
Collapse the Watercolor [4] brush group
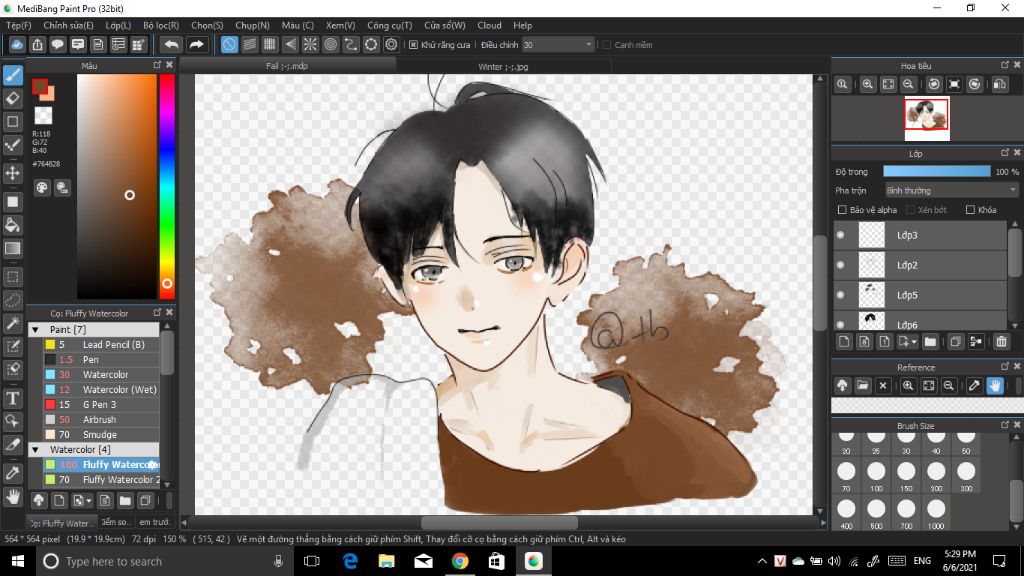[35, 450]
